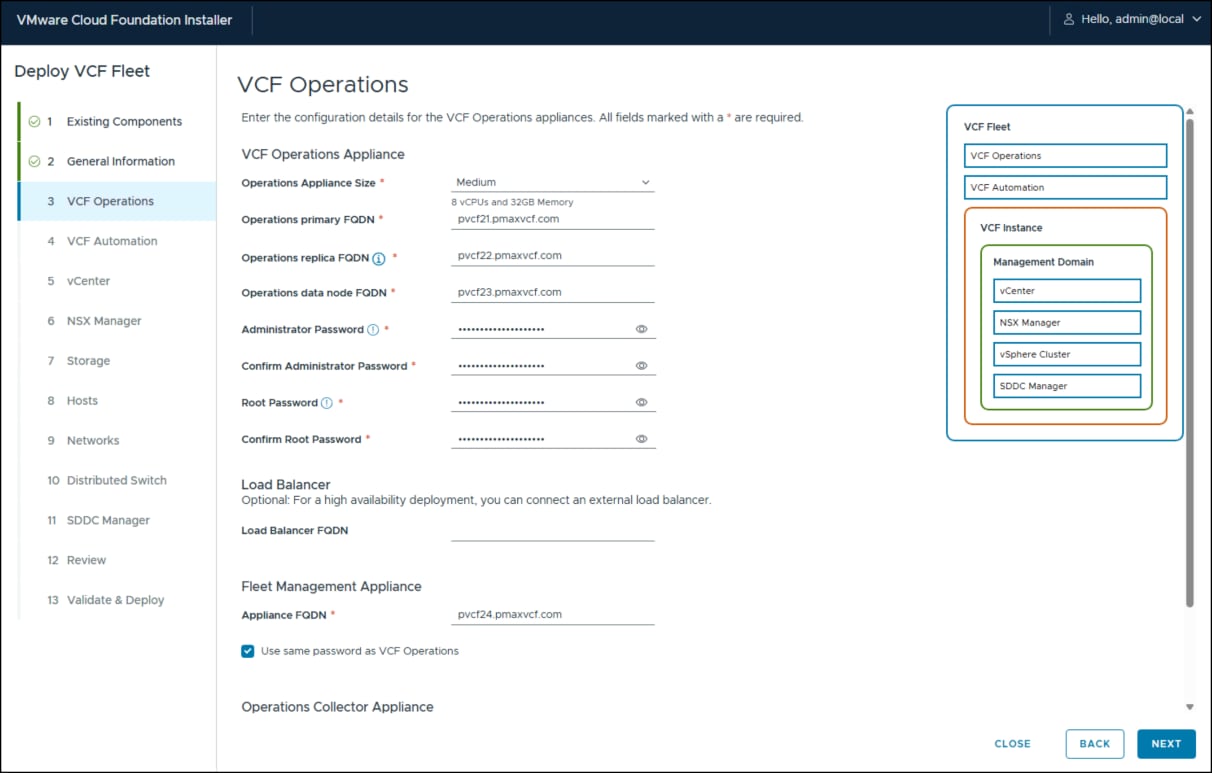This screenshot has width=1212, height=773.
Task: Click VCF Operations box in the fleet diagram
Action: [1066, 156]
